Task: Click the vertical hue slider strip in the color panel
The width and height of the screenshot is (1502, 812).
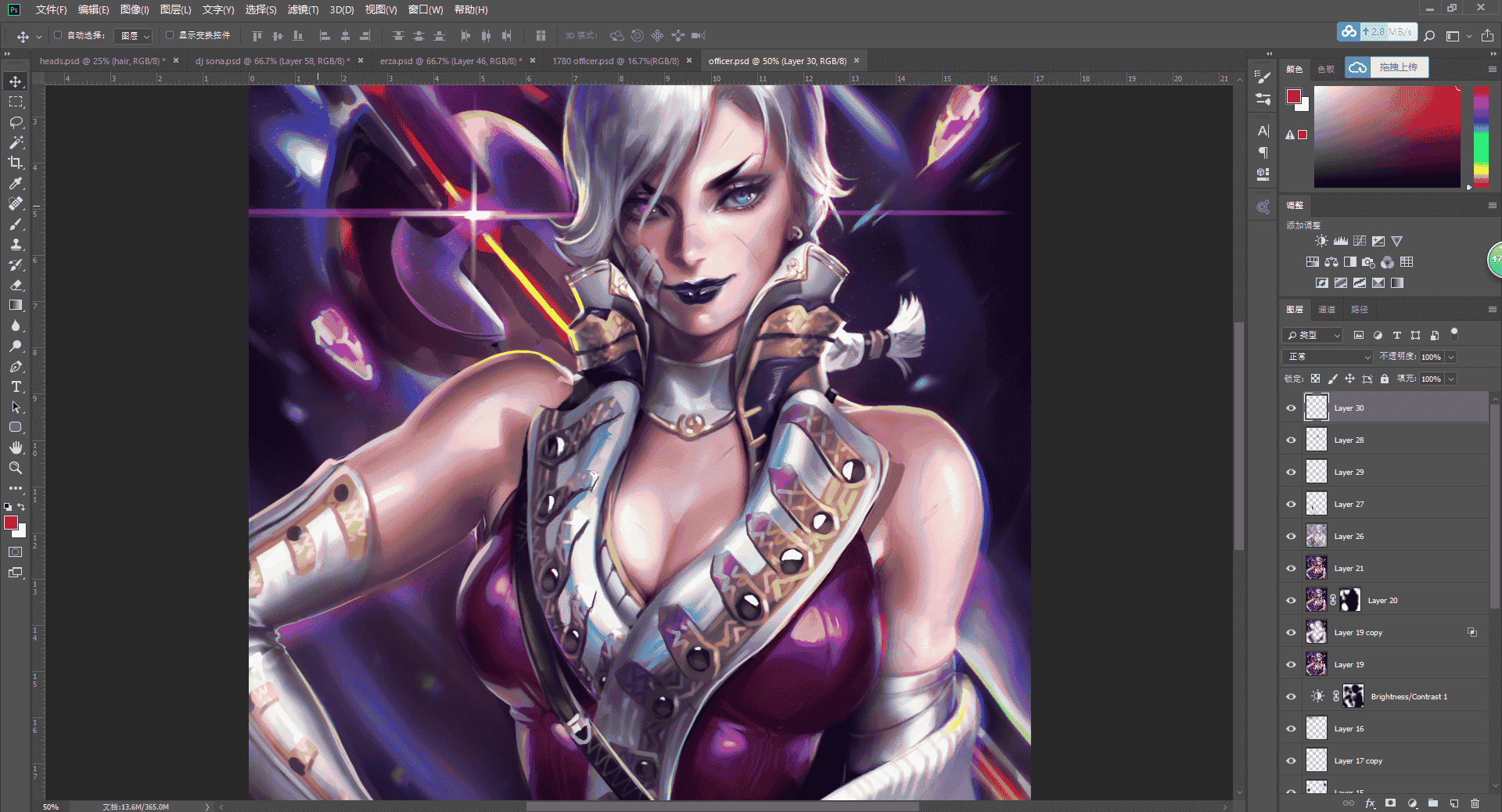Action: pyautogui.click(x=1481, y=136)
